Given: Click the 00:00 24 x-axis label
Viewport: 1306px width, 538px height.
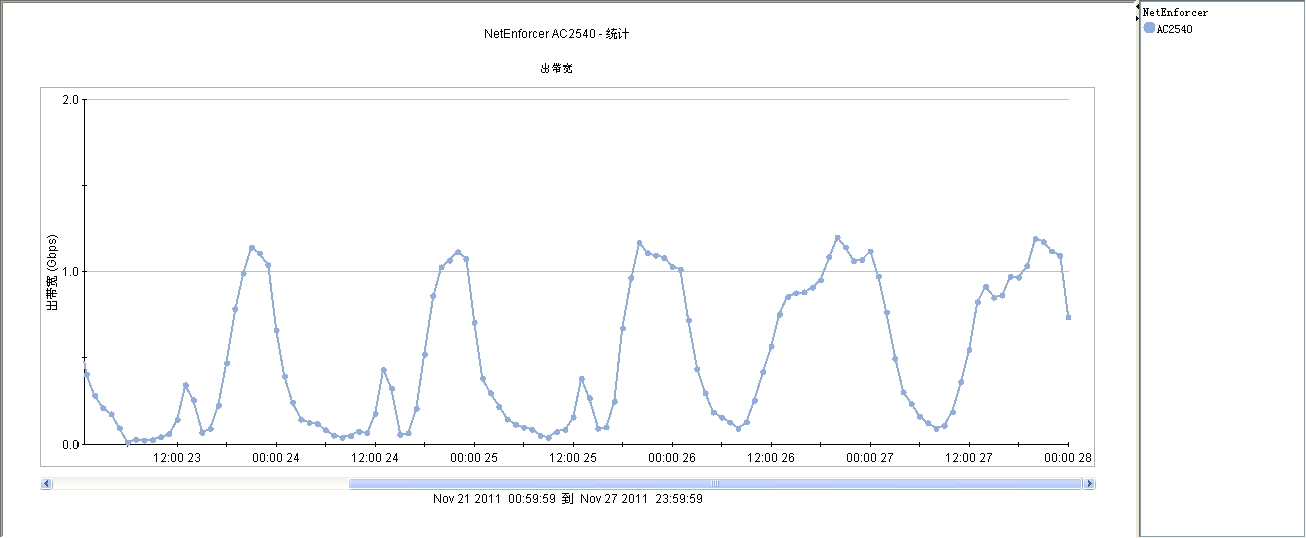Looking at the screenshot, I should pos(276,458).
